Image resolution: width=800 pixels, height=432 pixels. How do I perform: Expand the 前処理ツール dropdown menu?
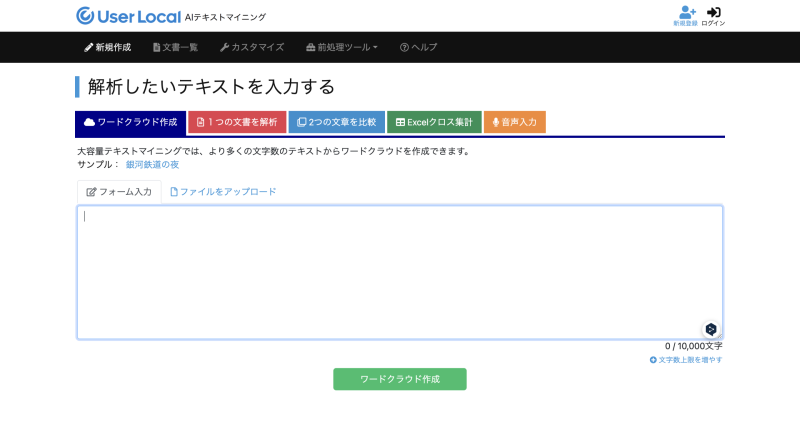click(341, 47)
